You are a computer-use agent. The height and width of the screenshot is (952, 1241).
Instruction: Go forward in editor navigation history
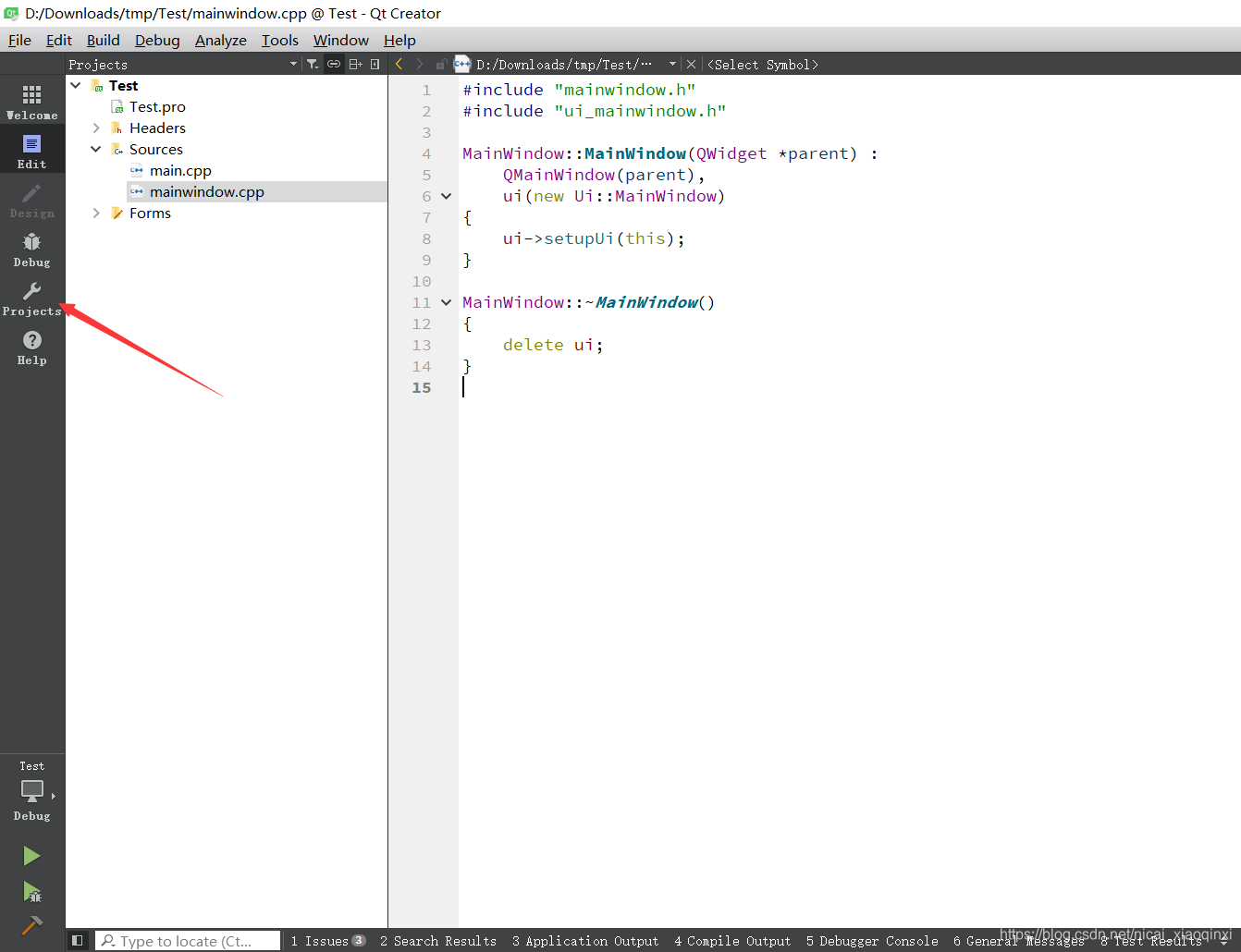point(420,64)
